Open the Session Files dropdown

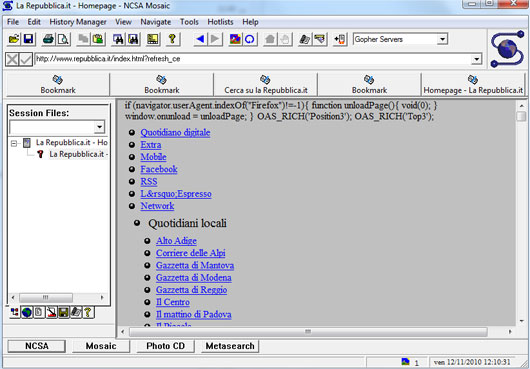pos(99,127)
